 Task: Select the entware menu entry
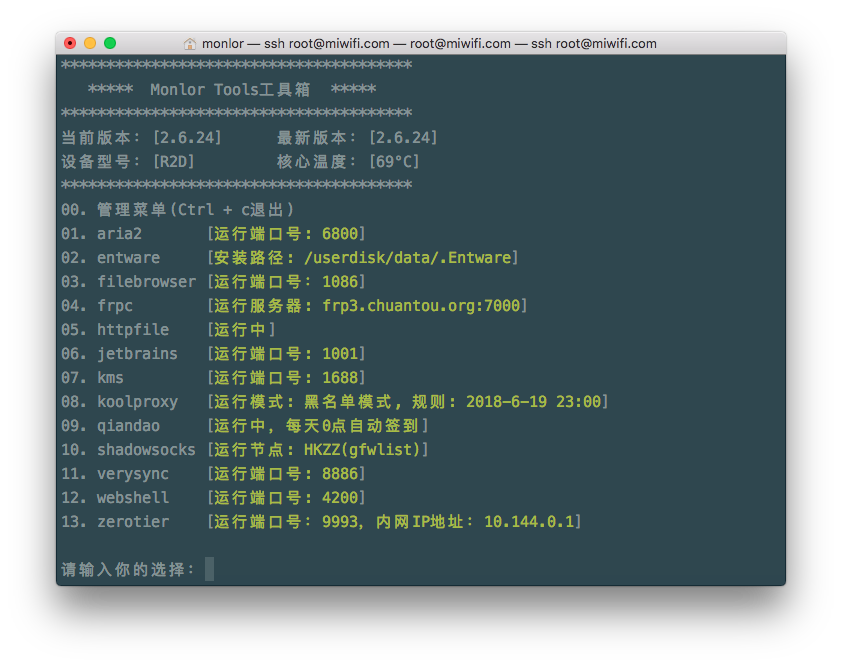pos(128,258)
